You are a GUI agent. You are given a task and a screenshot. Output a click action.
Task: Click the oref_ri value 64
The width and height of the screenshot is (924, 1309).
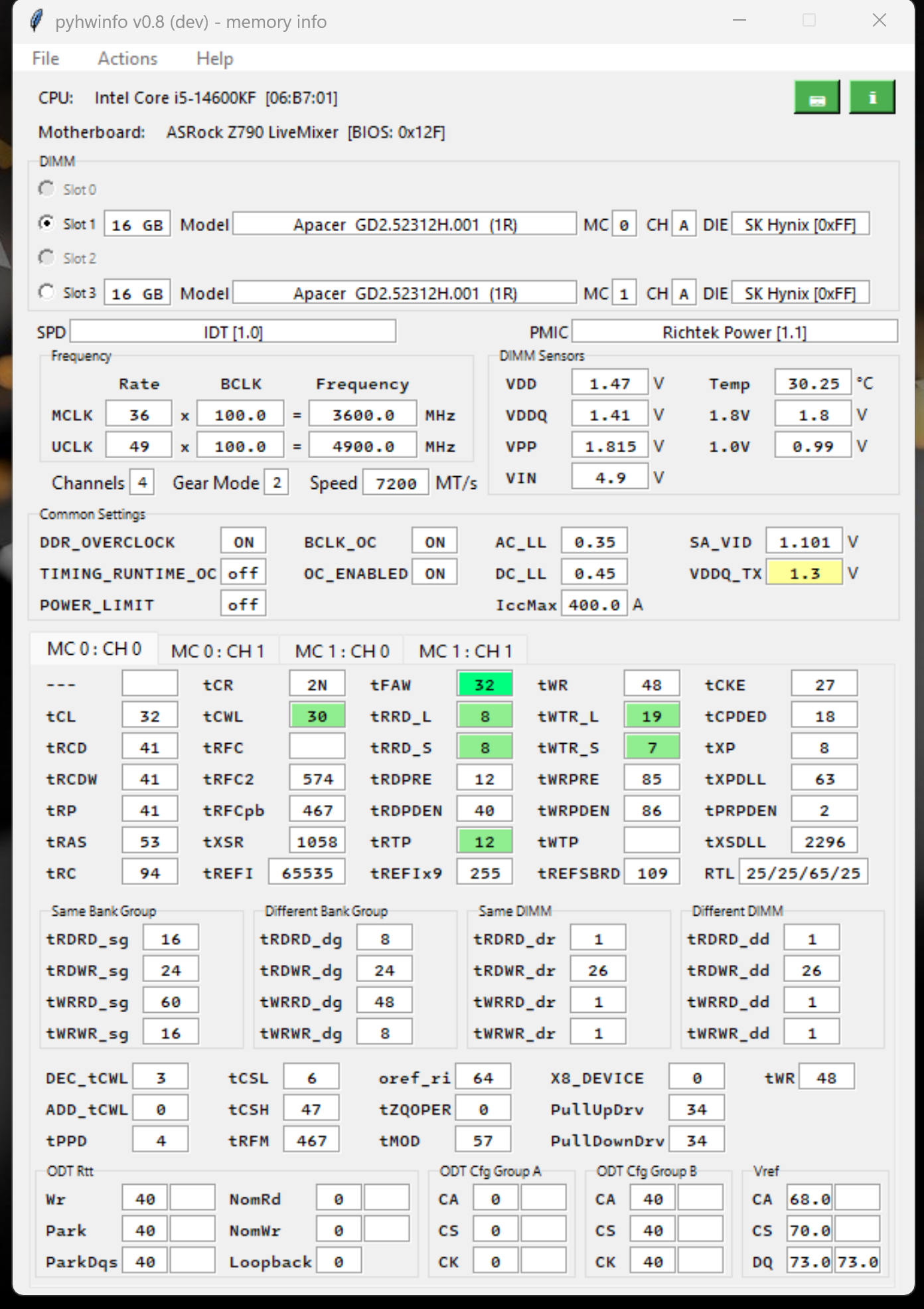click(483, 1077)
